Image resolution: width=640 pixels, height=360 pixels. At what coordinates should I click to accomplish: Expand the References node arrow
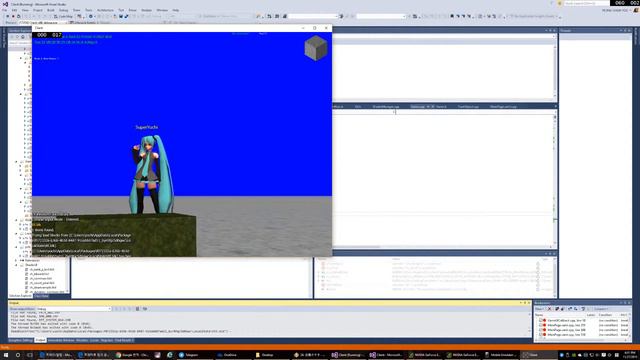[x=16, y=260]
